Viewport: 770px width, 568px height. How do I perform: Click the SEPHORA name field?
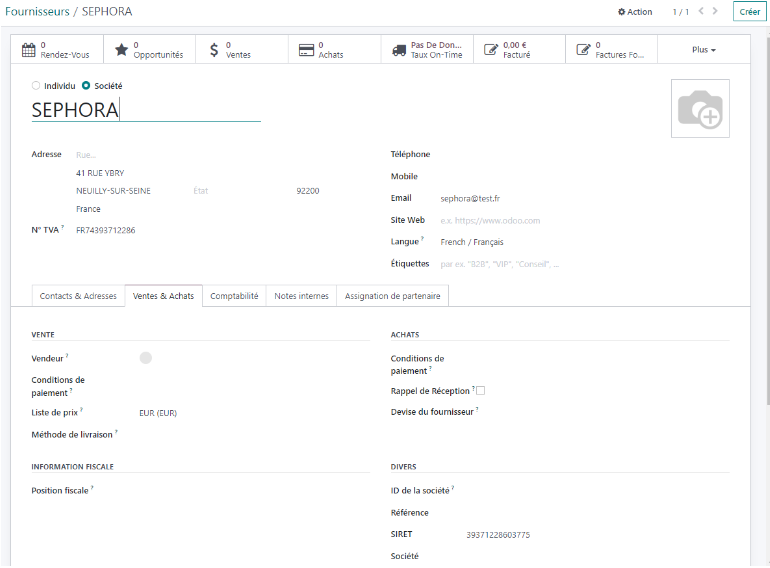pos(146,110)
